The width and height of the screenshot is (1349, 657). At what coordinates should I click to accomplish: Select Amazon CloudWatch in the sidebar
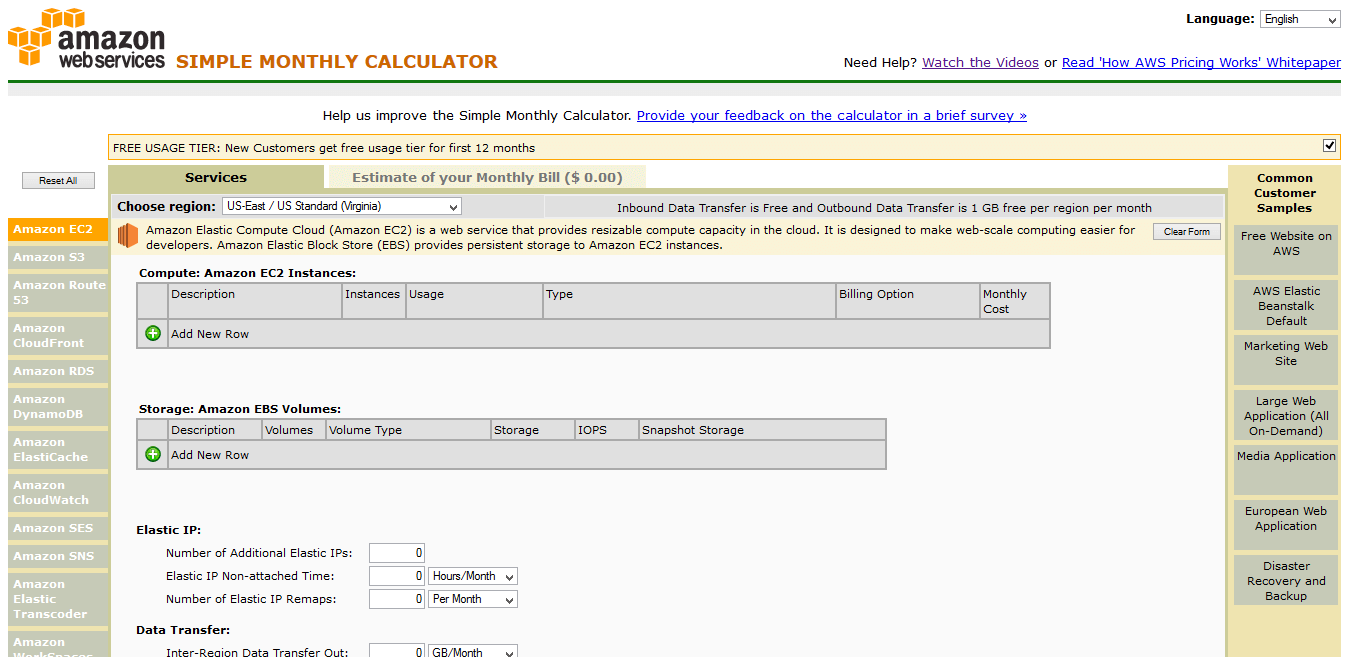[58, 492]
